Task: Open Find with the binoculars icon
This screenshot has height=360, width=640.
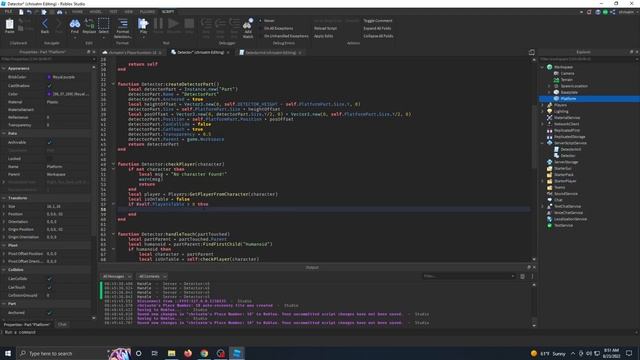Action: [x=75, y=25]
